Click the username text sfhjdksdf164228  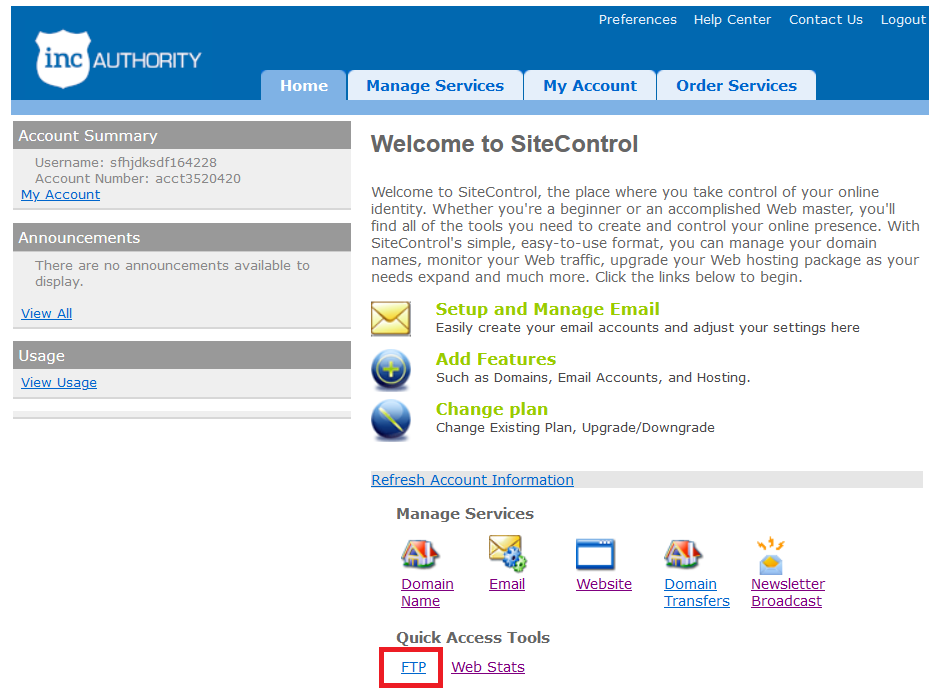click(x=163, y=162)
